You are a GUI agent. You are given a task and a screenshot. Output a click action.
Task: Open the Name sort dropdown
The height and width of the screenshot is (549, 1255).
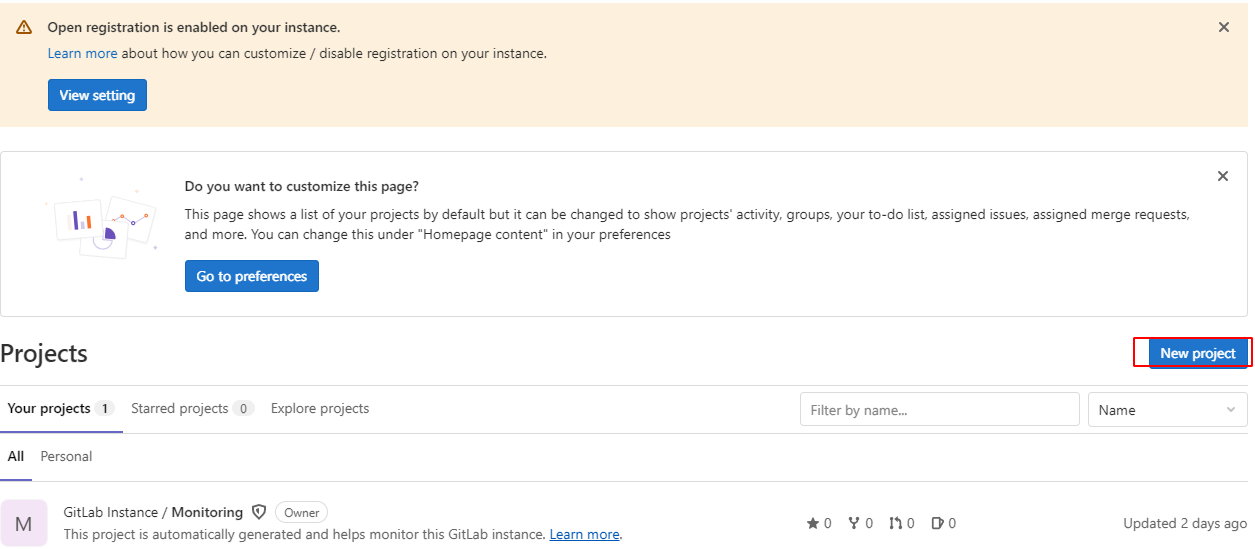pyautogui.click(x=1167, y=410)
